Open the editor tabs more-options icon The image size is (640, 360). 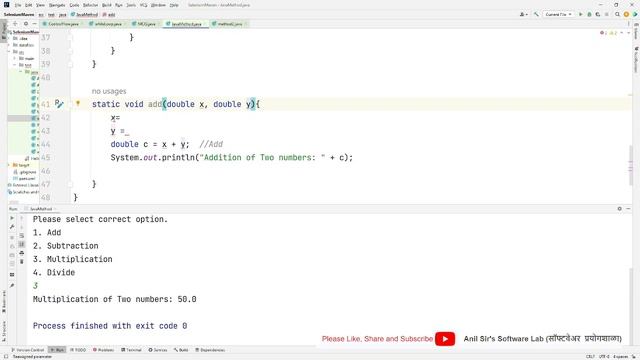coord(629,24)
